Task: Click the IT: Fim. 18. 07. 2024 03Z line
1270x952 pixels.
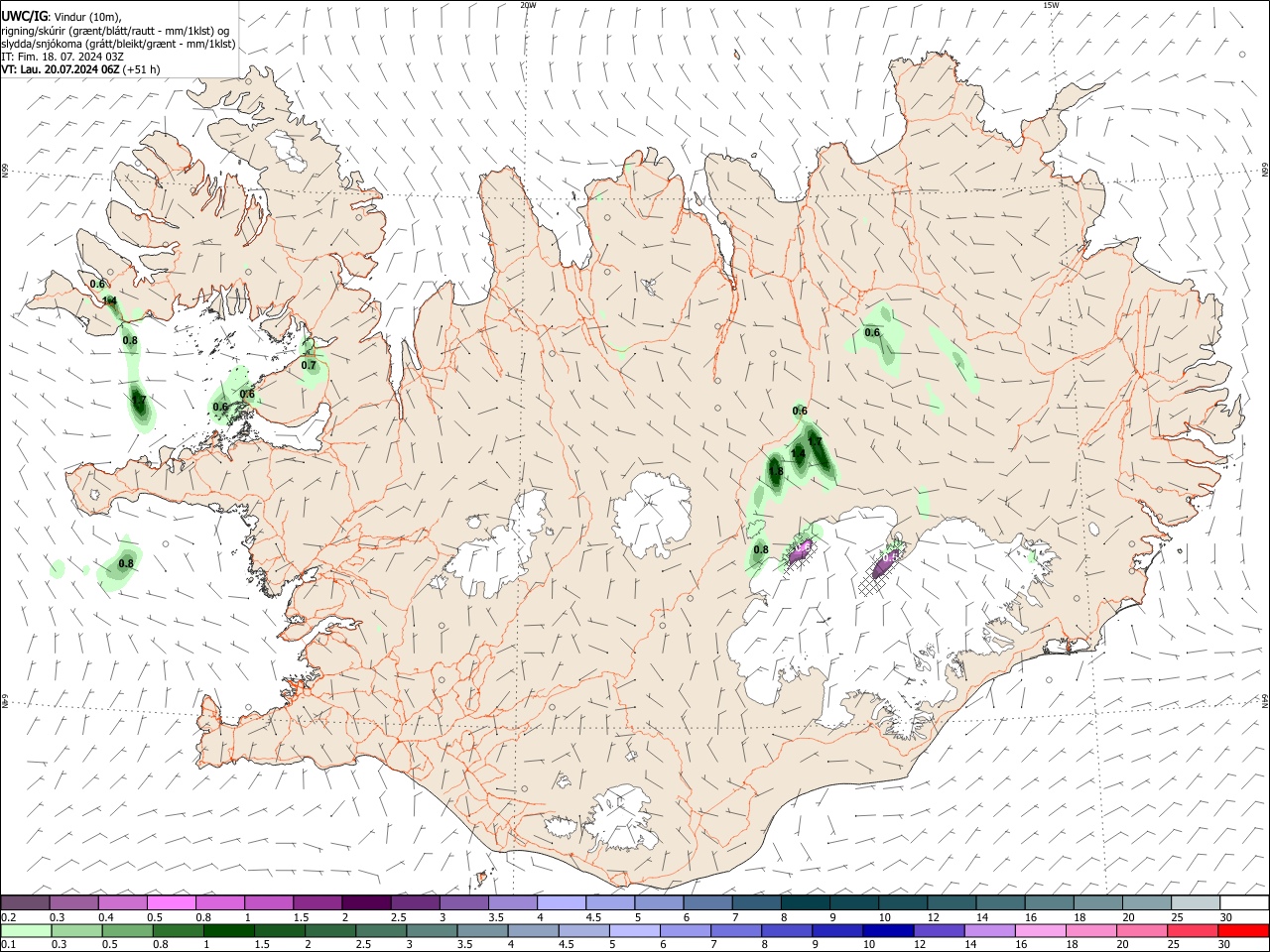Action: (x=63, y=57)
